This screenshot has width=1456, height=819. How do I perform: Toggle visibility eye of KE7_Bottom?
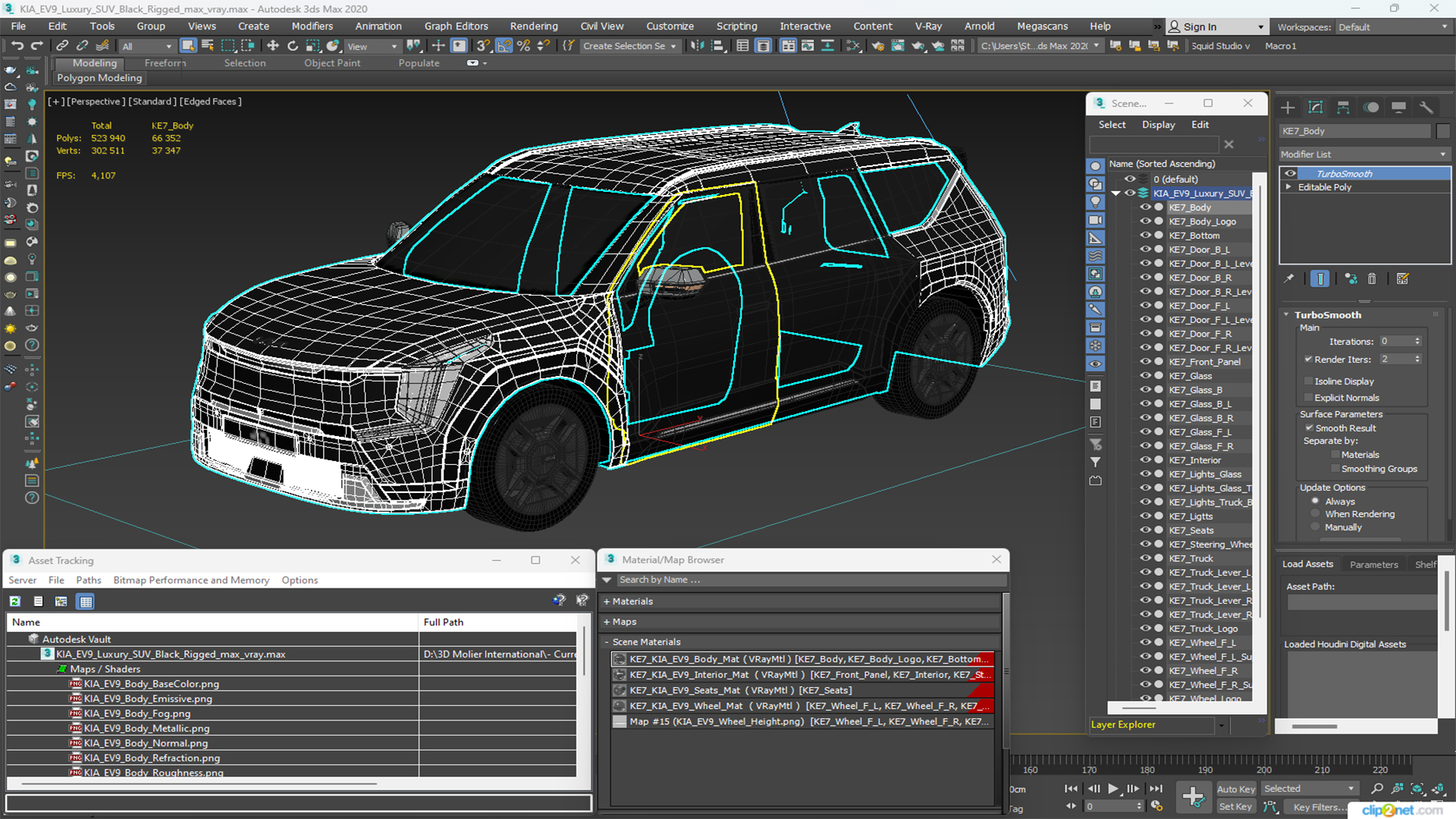click(1145, 235)
